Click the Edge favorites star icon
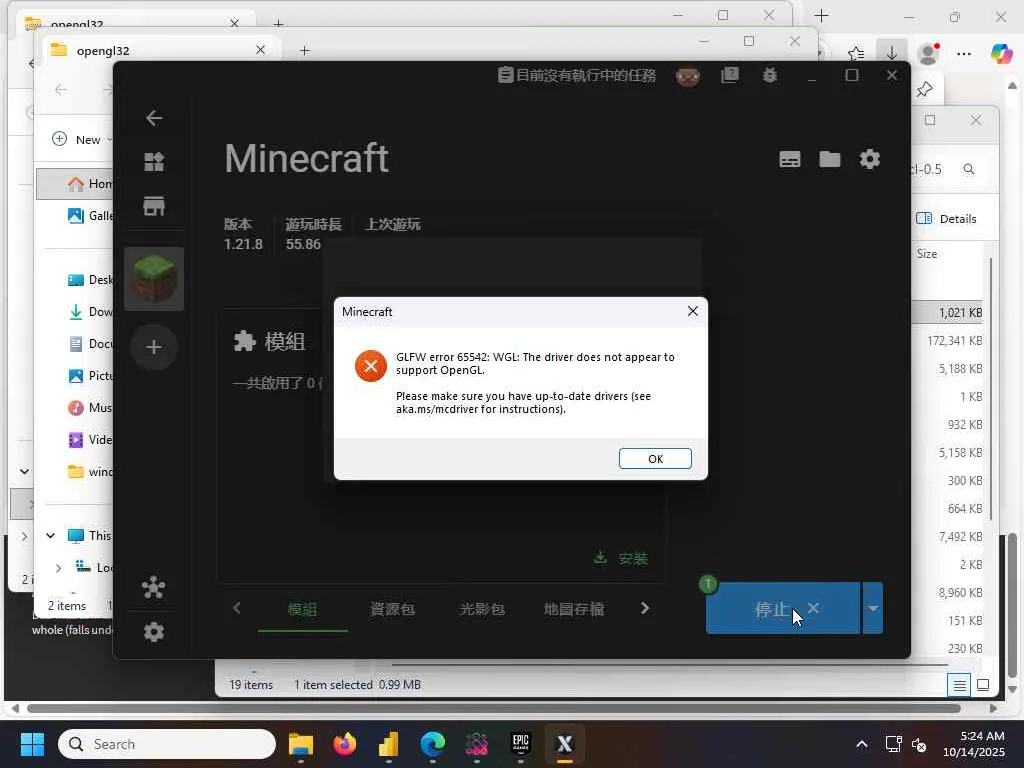 click(x=856, y=54)
